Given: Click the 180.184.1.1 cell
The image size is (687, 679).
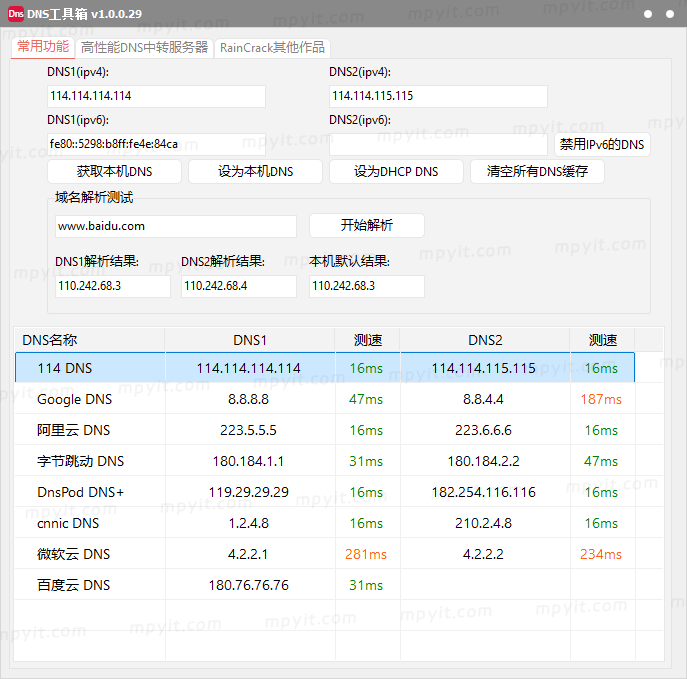Looking at the screenshot, I should point(248,462).
